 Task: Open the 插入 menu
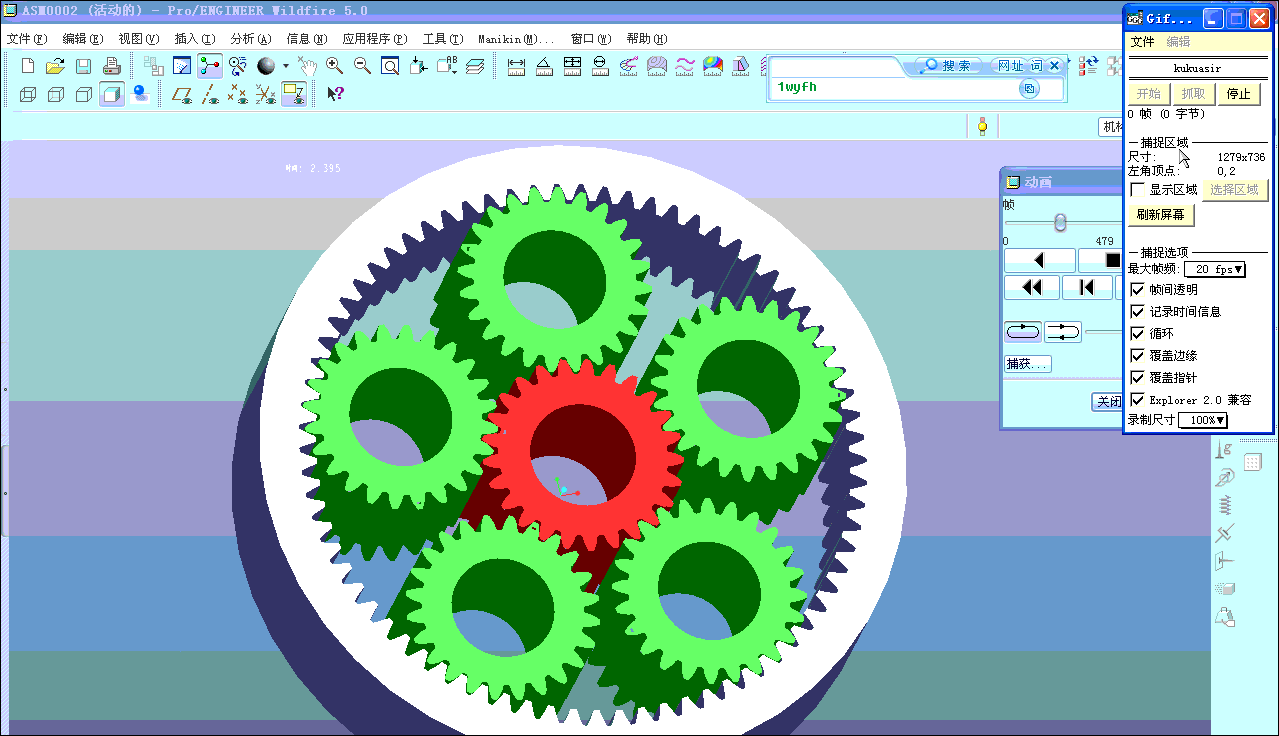(195, 39)
